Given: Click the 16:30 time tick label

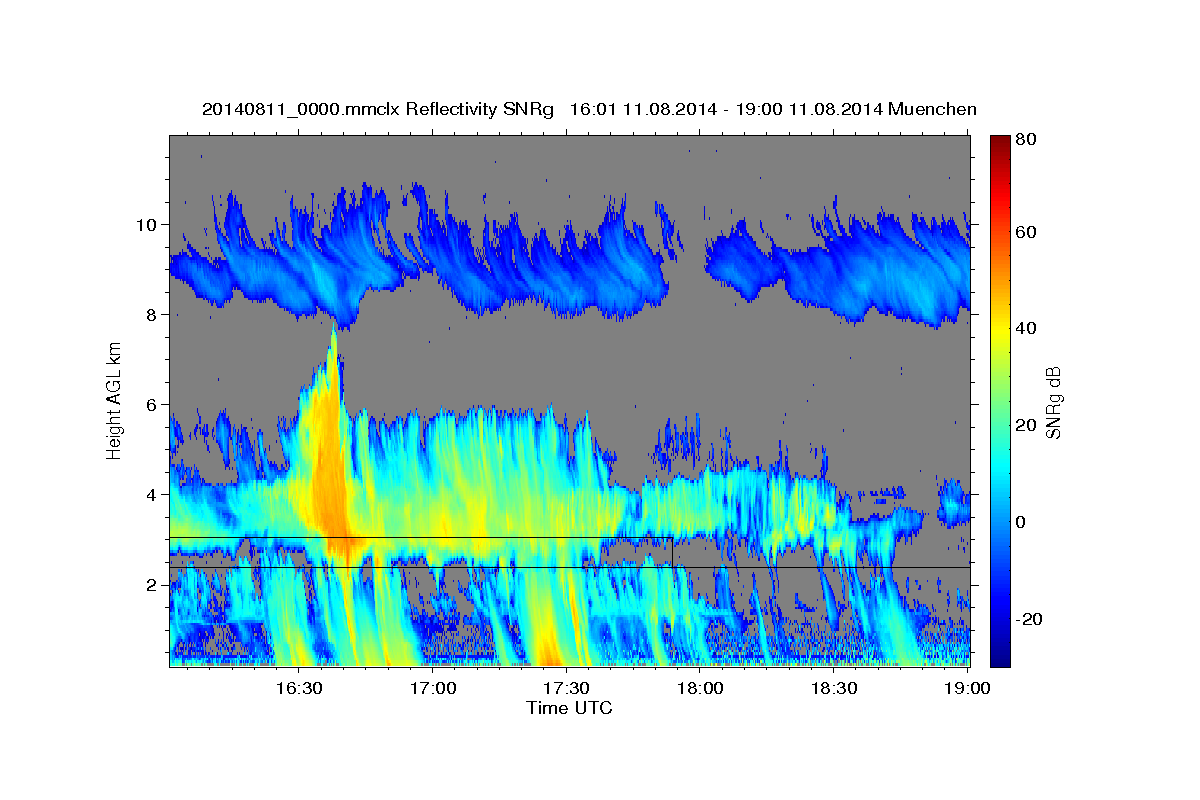Looking at the screenshot, I should [298, 689].
